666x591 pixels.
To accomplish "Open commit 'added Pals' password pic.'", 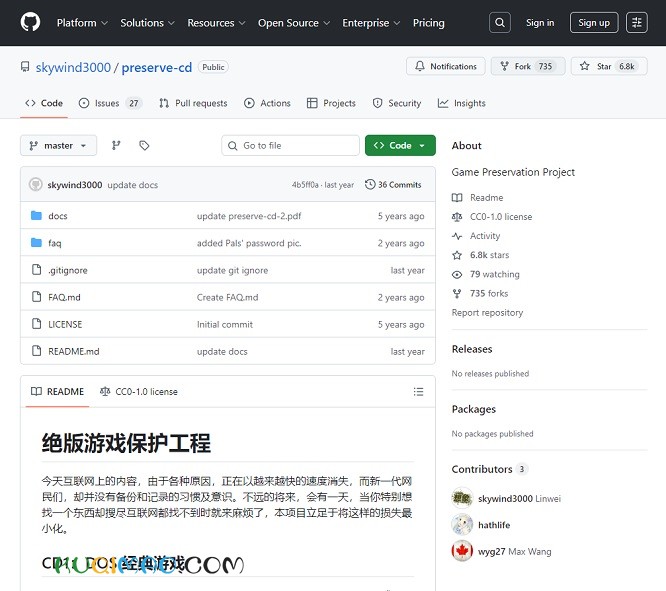I will point(249,243).
